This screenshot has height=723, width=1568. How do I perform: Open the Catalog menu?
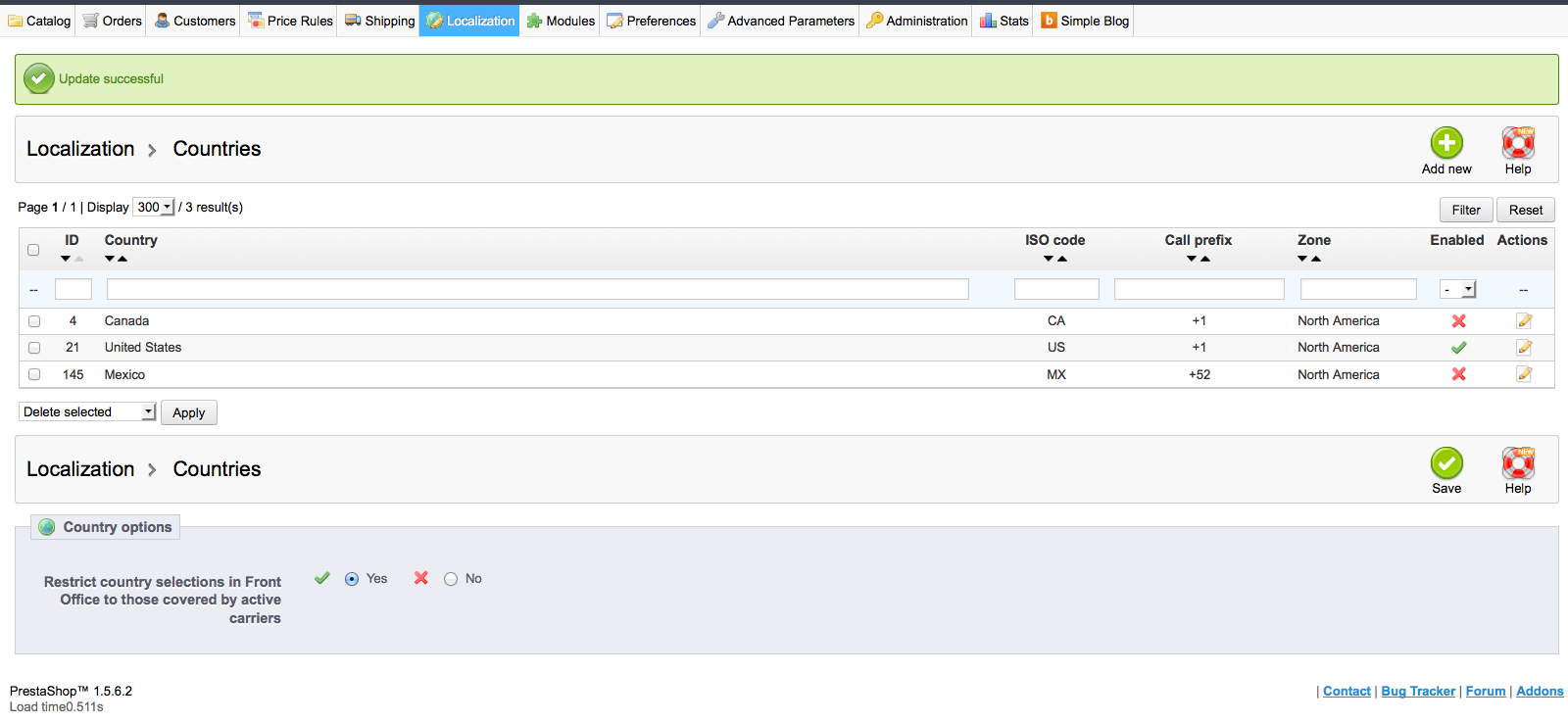click(40, 21)
